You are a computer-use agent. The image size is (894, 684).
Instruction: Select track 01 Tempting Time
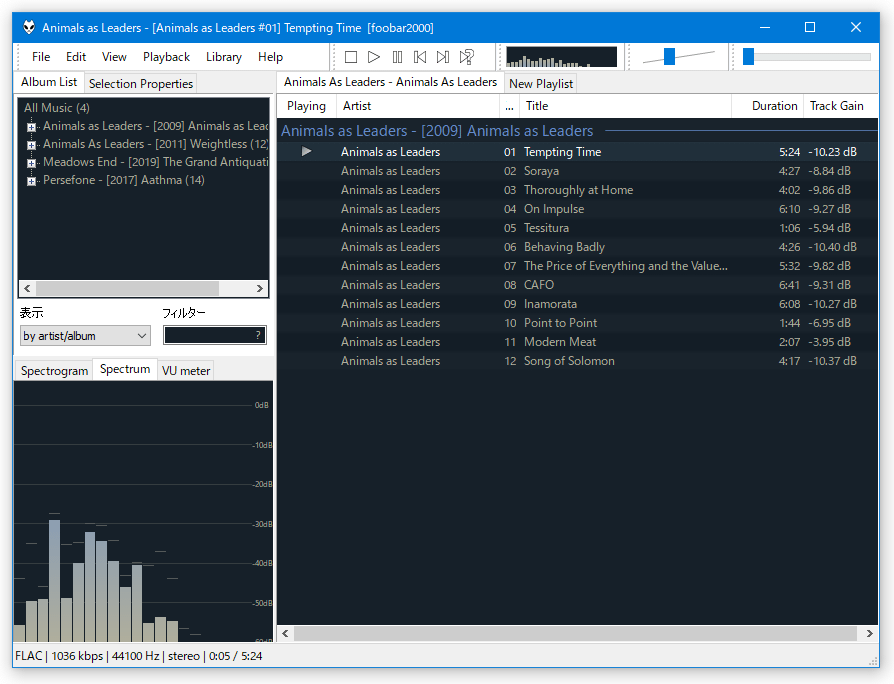click(578, 152)
